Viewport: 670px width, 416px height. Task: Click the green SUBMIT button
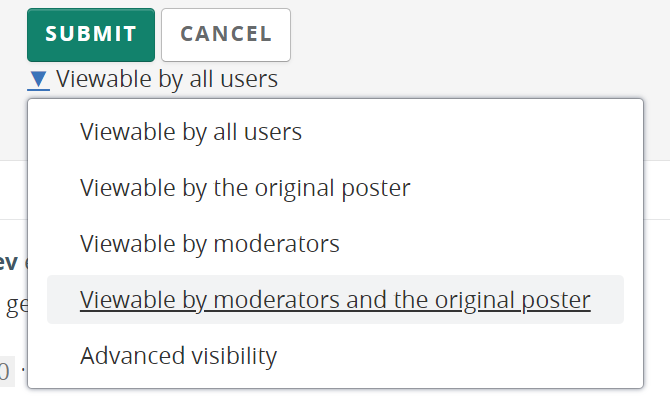(91, 35)
